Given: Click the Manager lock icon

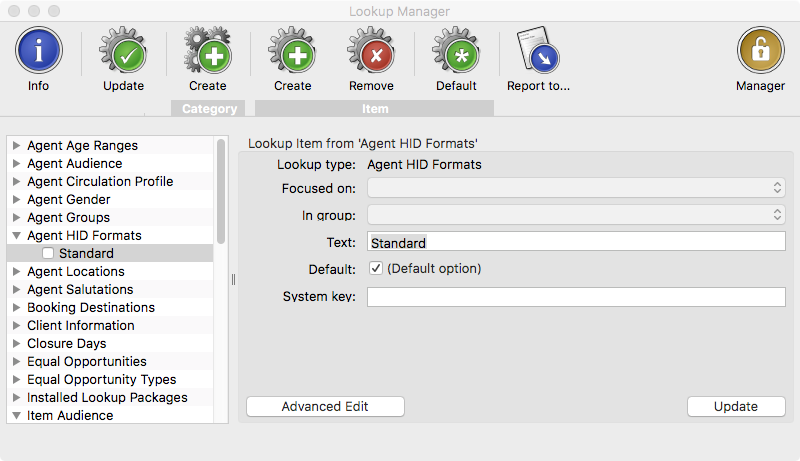Looking at the screenshot, I should (x=761, y=50).
